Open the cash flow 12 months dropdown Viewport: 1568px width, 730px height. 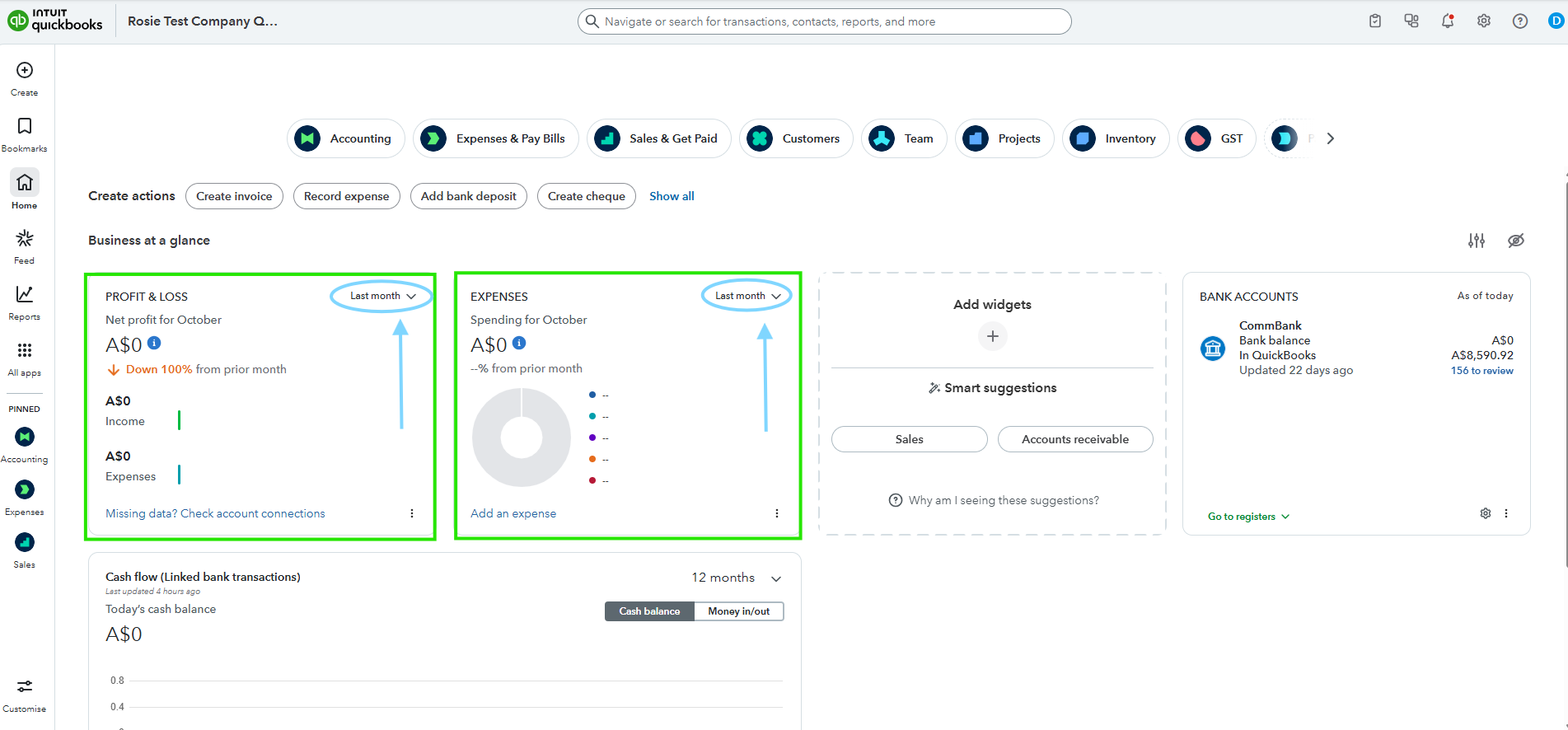click(736, 578)
